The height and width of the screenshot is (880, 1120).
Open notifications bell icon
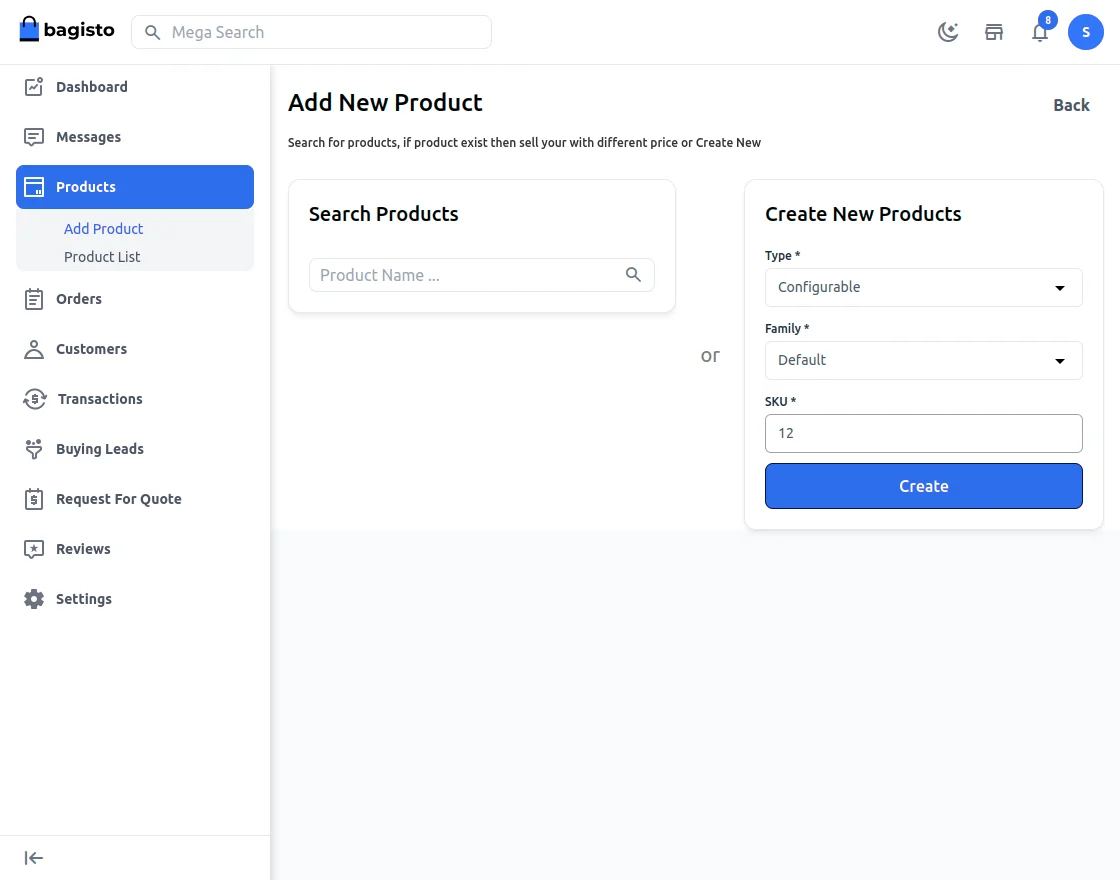1040,32
